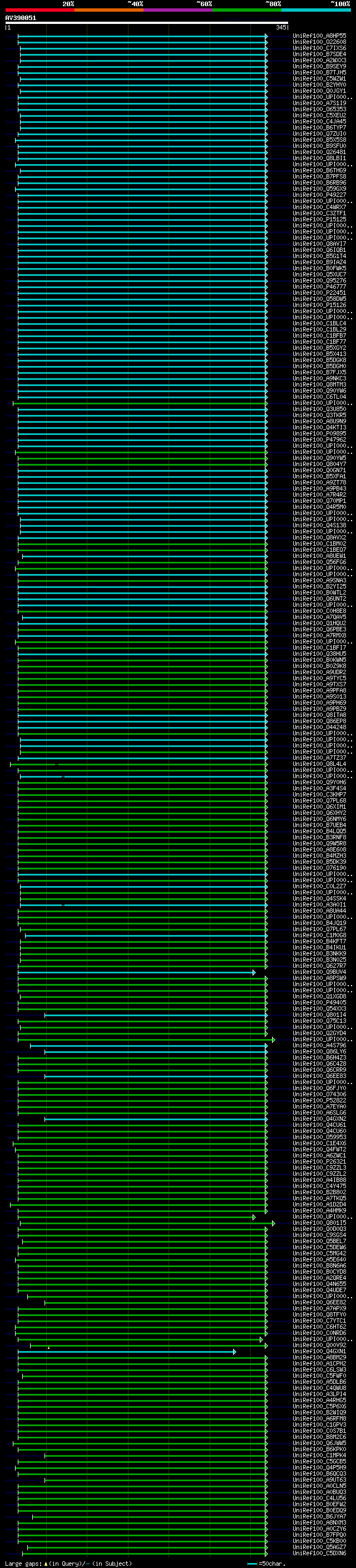Click the cyan ~100% identity legend bar
This screenshot has width=356, height=1568.
[315, 10]
